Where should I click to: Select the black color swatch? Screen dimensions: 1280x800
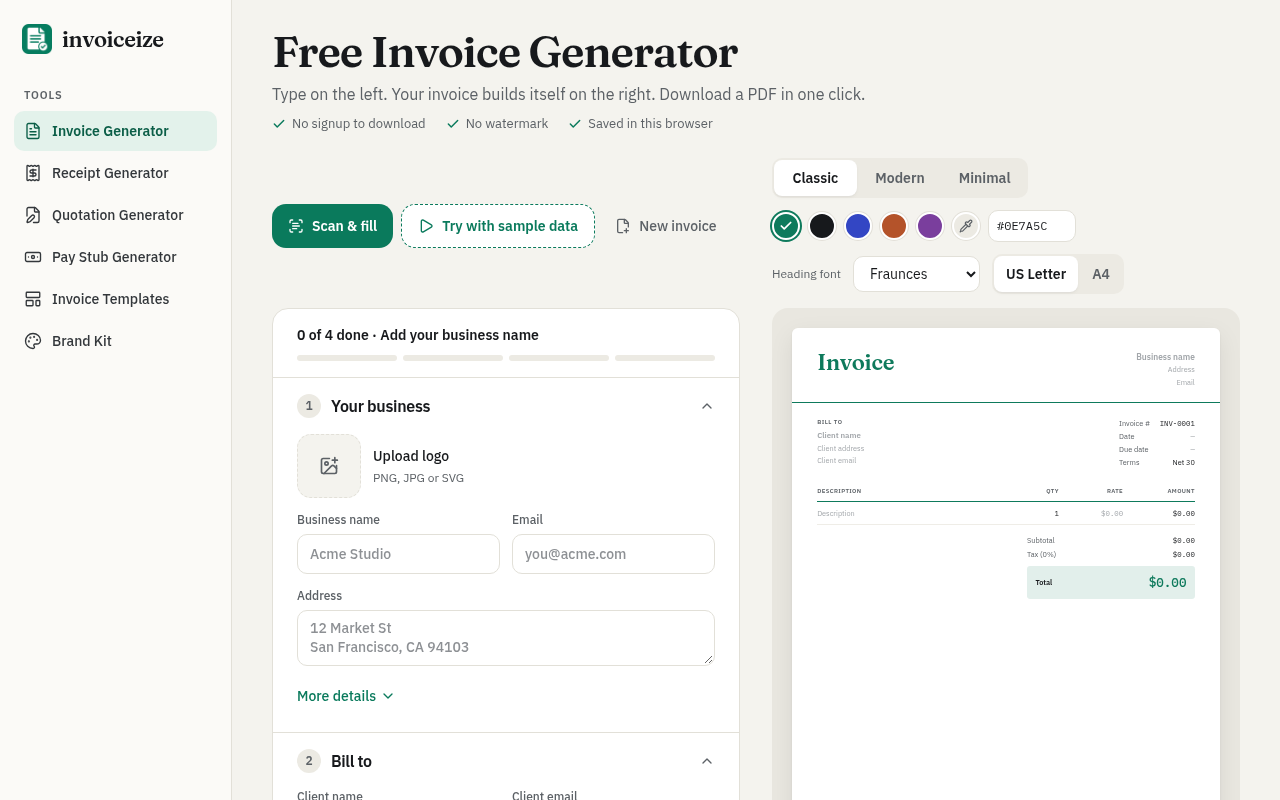click(822, 226)
